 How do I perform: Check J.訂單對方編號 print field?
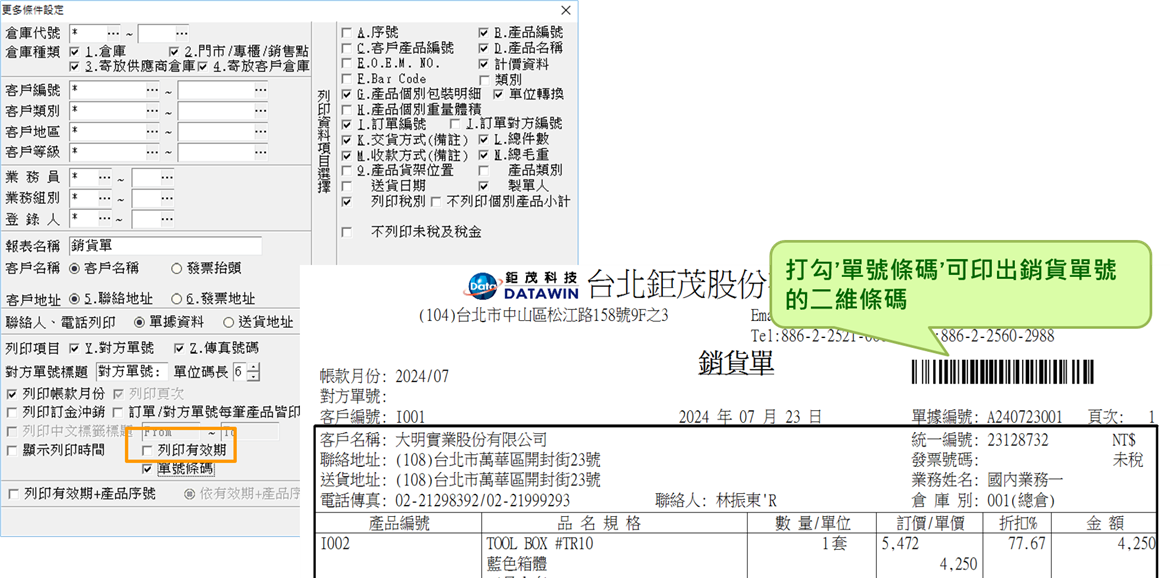[x=455, y=124]
